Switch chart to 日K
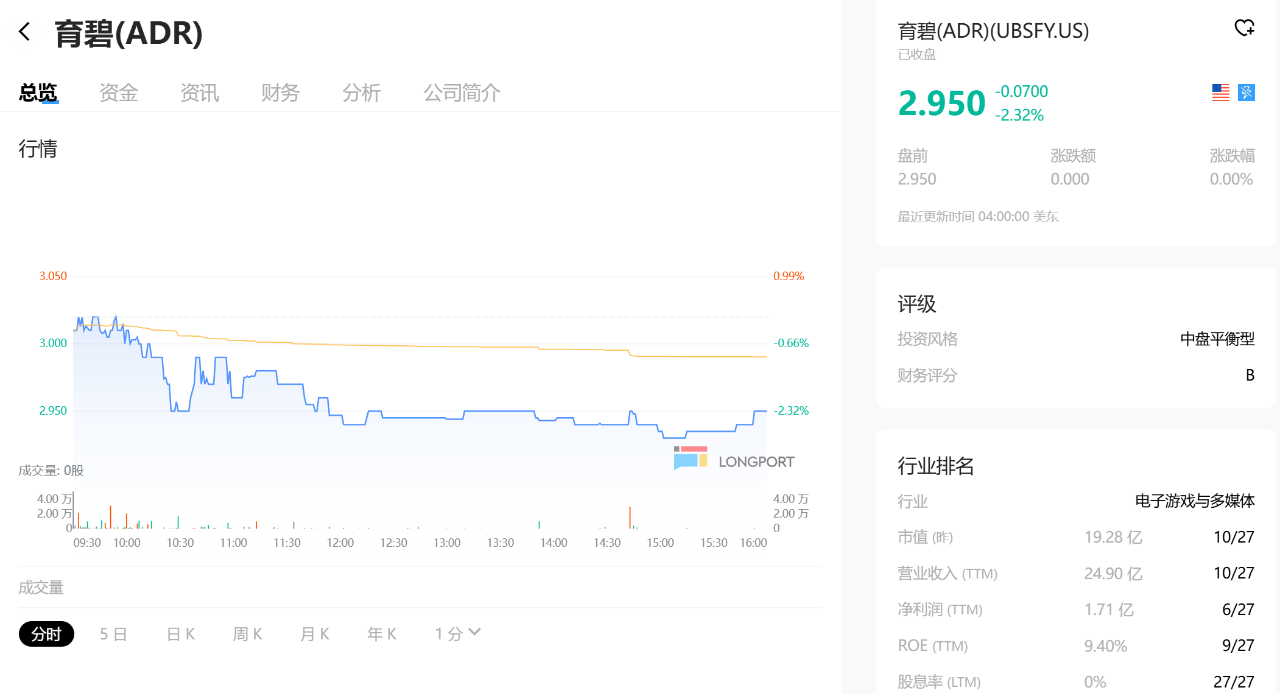The image size is (1280, 694). [x=180, y=634]
